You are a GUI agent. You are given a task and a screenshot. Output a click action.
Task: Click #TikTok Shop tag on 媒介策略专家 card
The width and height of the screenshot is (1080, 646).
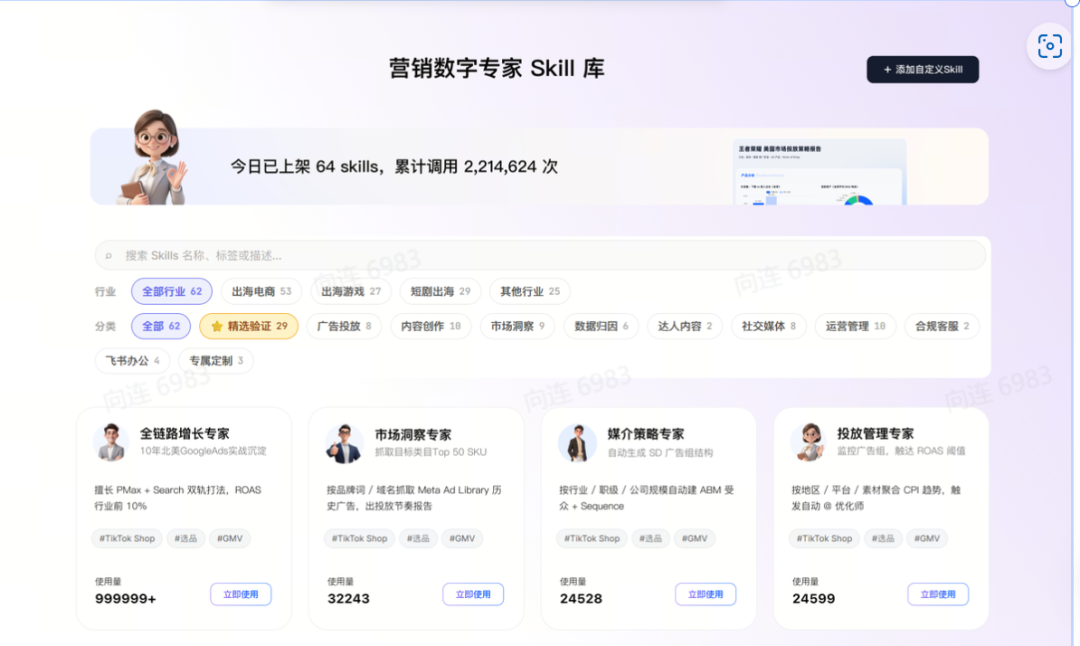click(592, 539)
